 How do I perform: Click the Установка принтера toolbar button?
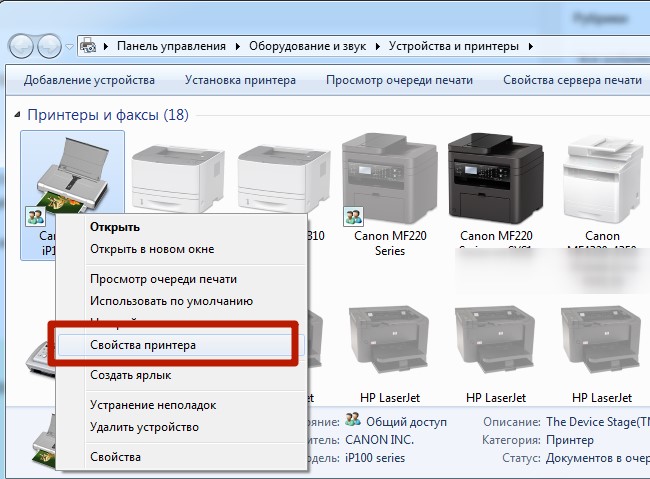click(240, 80)
